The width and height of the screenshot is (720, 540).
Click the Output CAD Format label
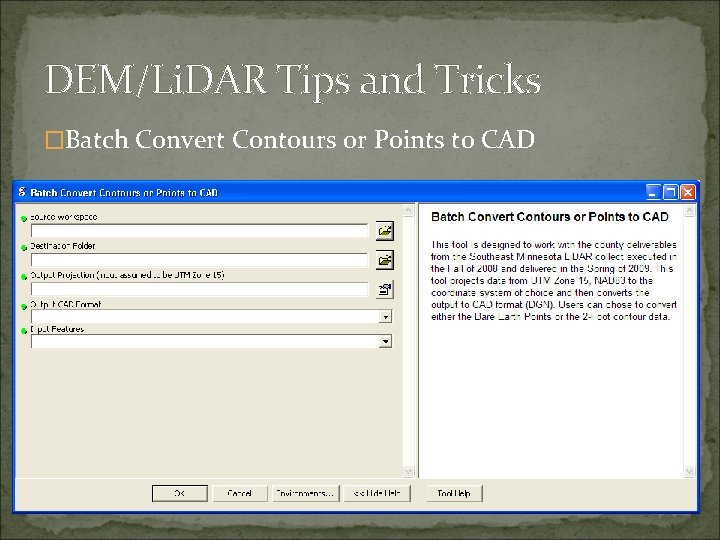click(x=66, y=304)
